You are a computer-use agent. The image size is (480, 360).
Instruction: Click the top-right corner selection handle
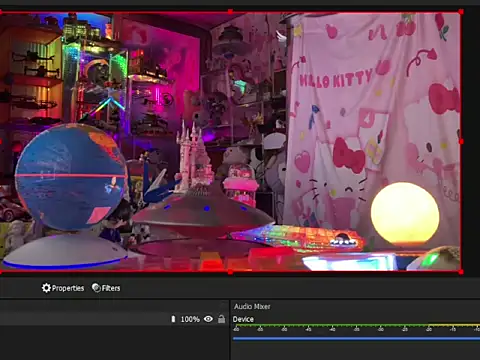[x=461, y=12]
